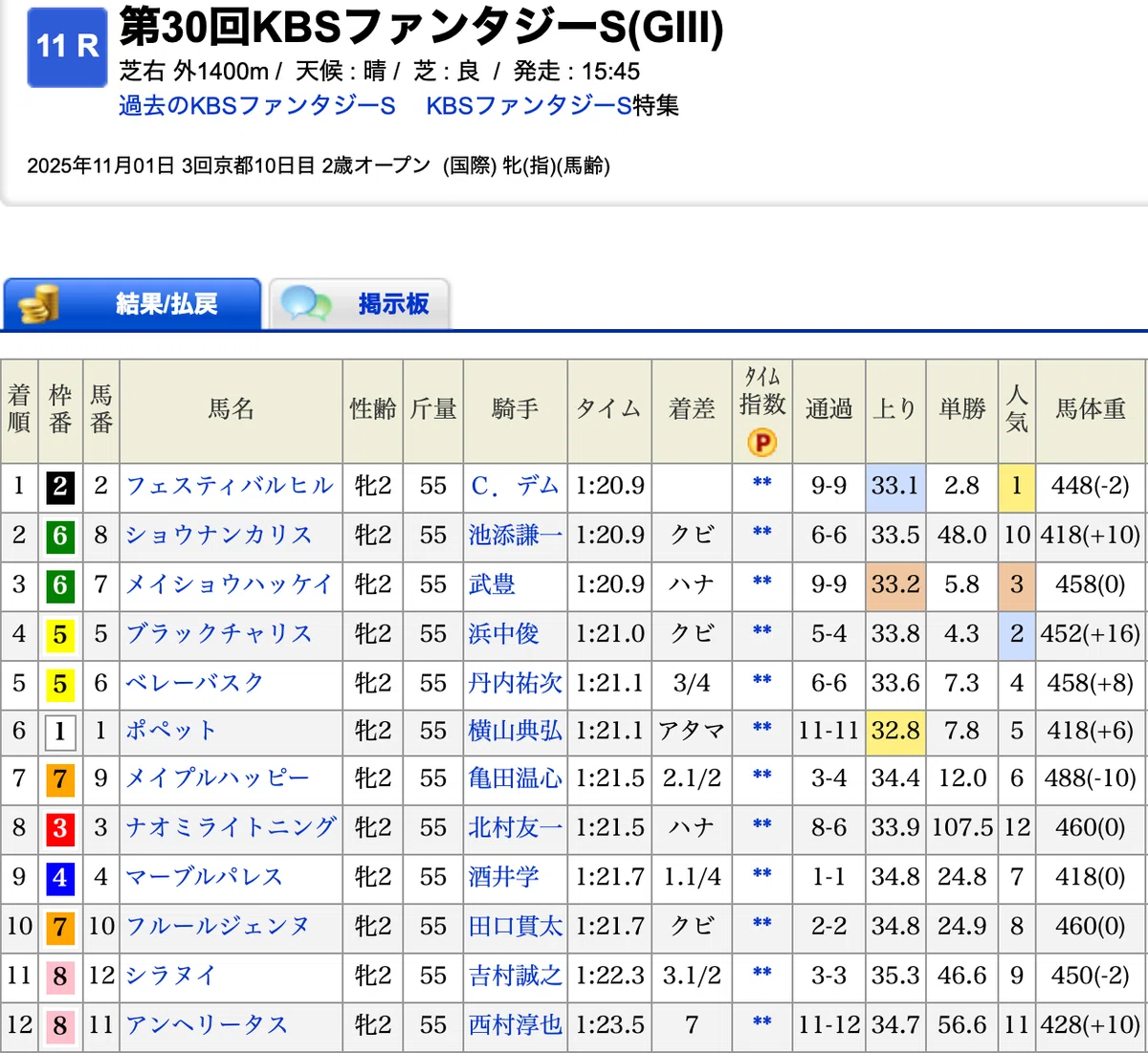Open jockey 西村淳也 profile
The width and height of the screenshot is (1148, 1053).
(x=516, y=1025)
